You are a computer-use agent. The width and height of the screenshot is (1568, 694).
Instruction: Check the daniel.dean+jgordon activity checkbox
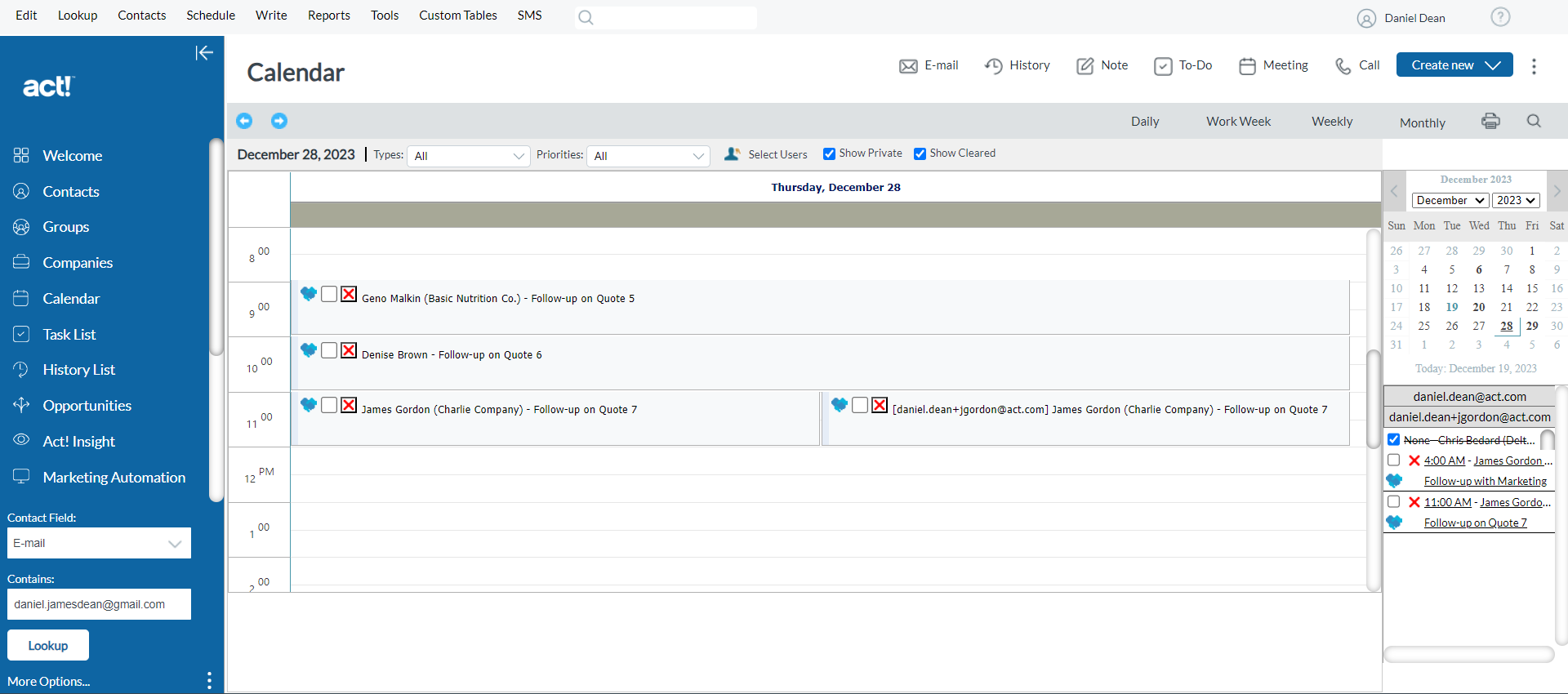(860, 405)
